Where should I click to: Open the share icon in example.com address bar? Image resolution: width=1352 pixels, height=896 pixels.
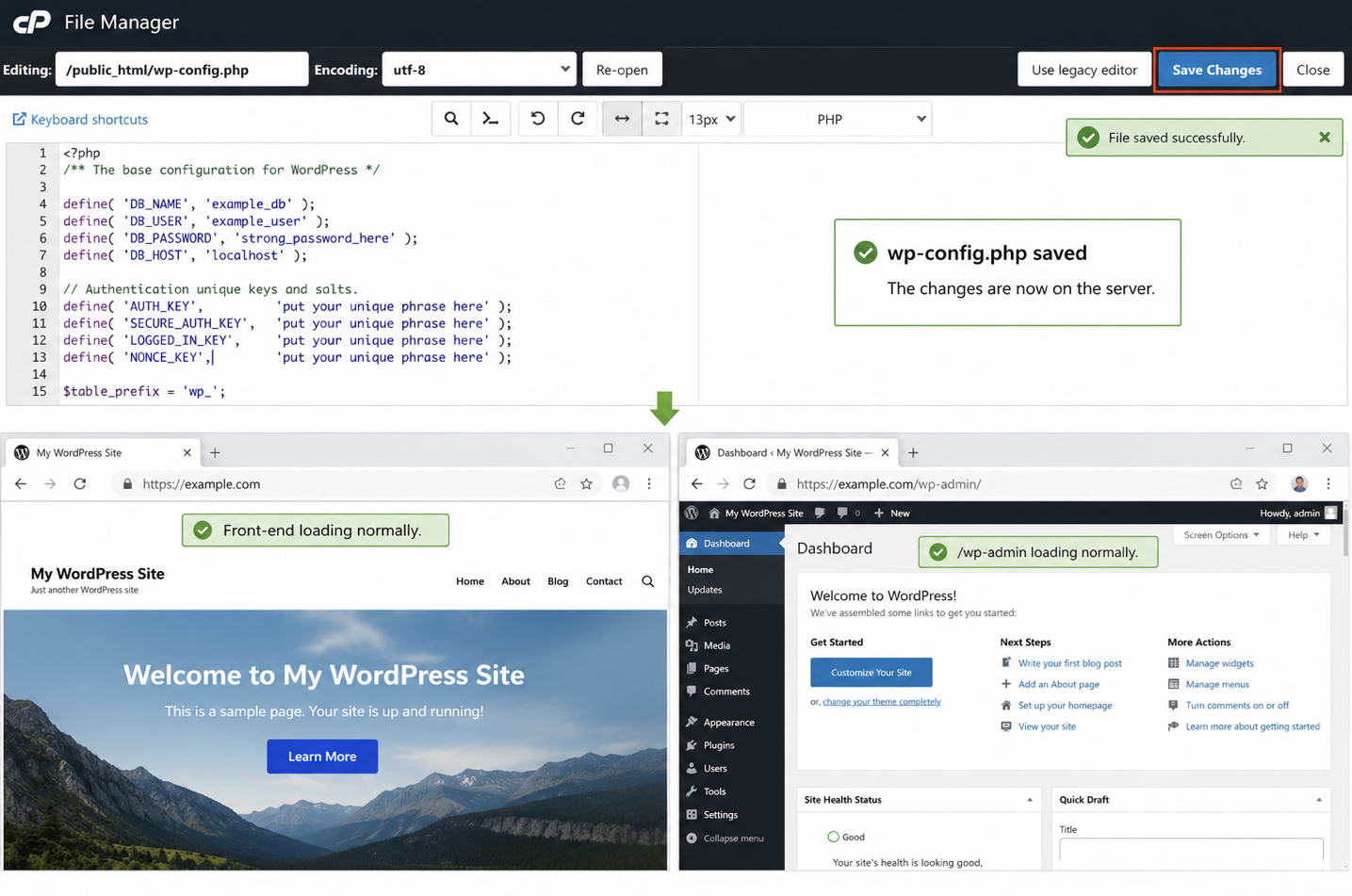tap(560, 483)
